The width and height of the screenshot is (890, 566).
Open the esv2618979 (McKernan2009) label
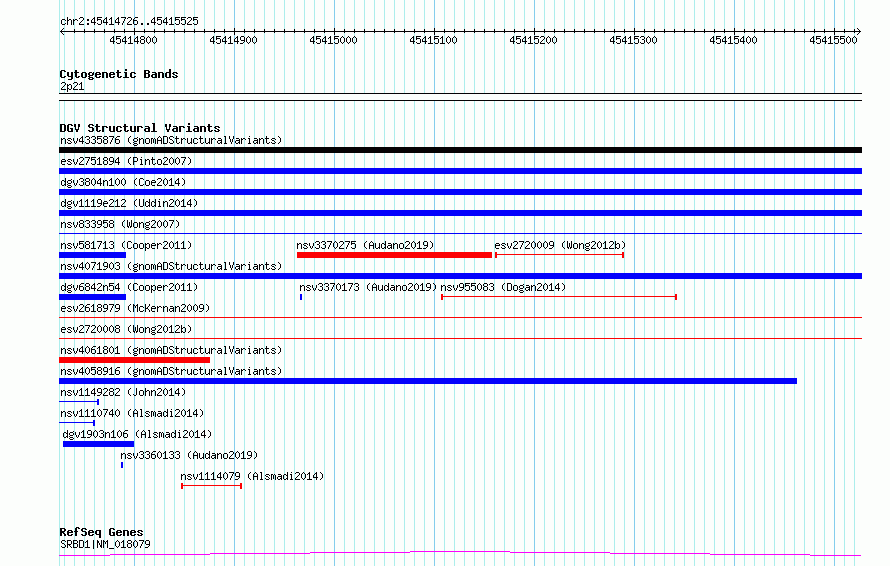point(135,308)
